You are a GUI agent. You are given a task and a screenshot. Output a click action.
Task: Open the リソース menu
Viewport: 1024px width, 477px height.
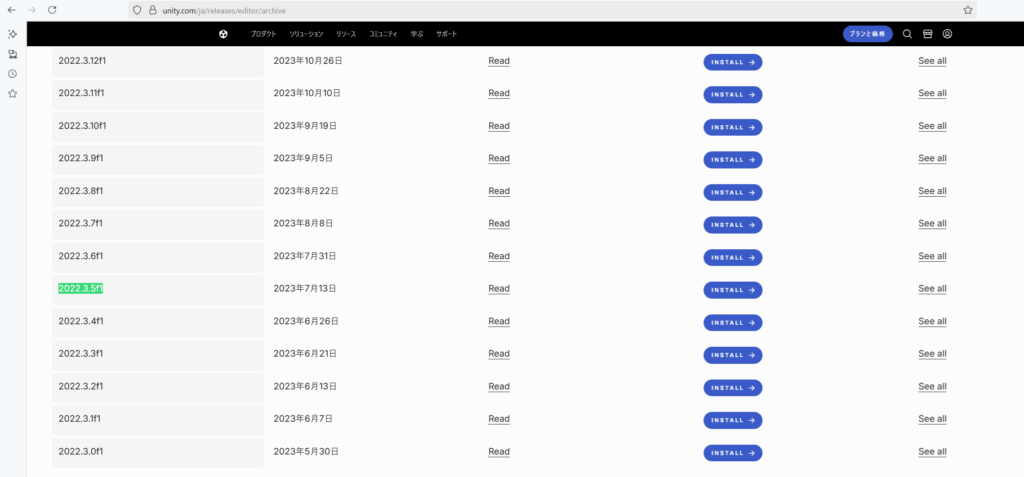[x=346, y=34]
